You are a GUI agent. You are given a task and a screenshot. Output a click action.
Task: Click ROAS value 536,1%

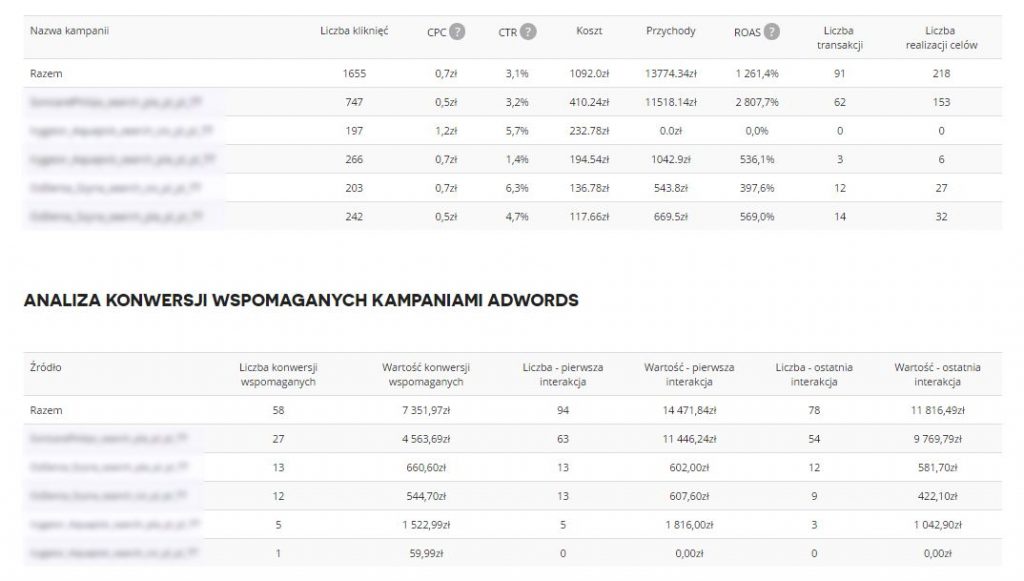pos(757,160)
